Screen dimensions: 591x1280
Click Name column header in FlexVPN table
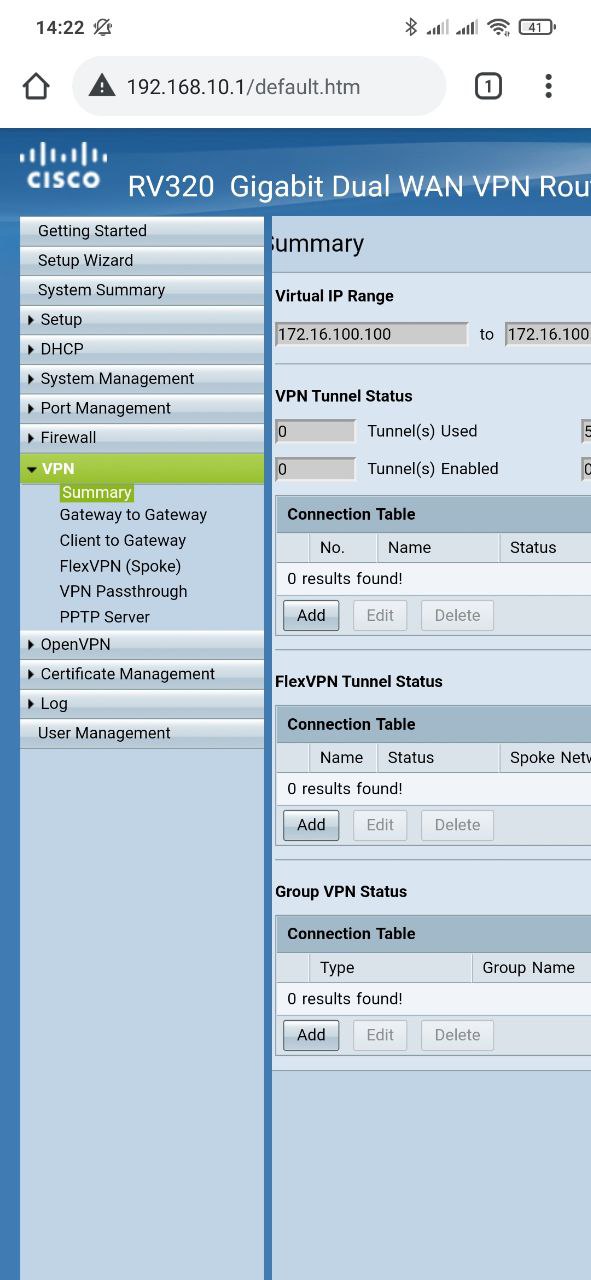(x=343, y=757)
